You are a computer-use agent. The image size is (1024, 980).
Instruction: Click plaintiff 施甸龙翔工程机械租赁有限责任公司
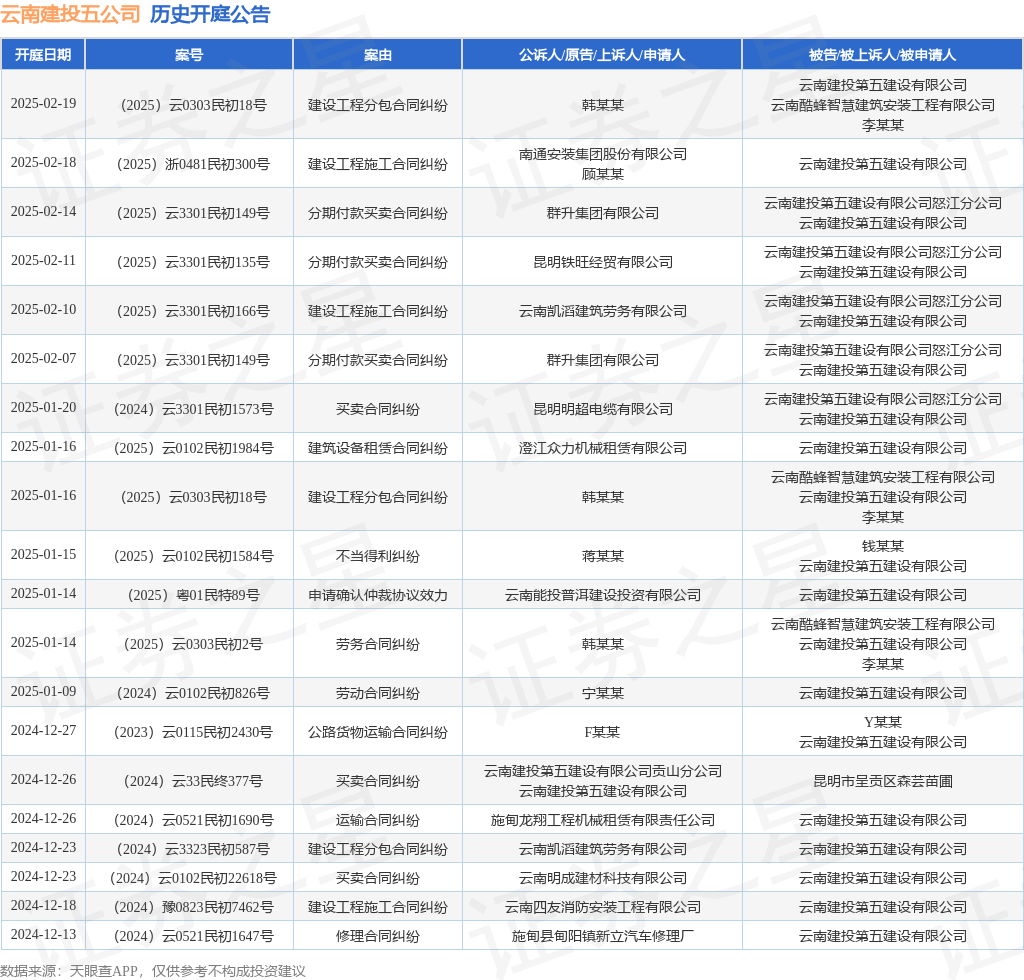coord(602,820)
